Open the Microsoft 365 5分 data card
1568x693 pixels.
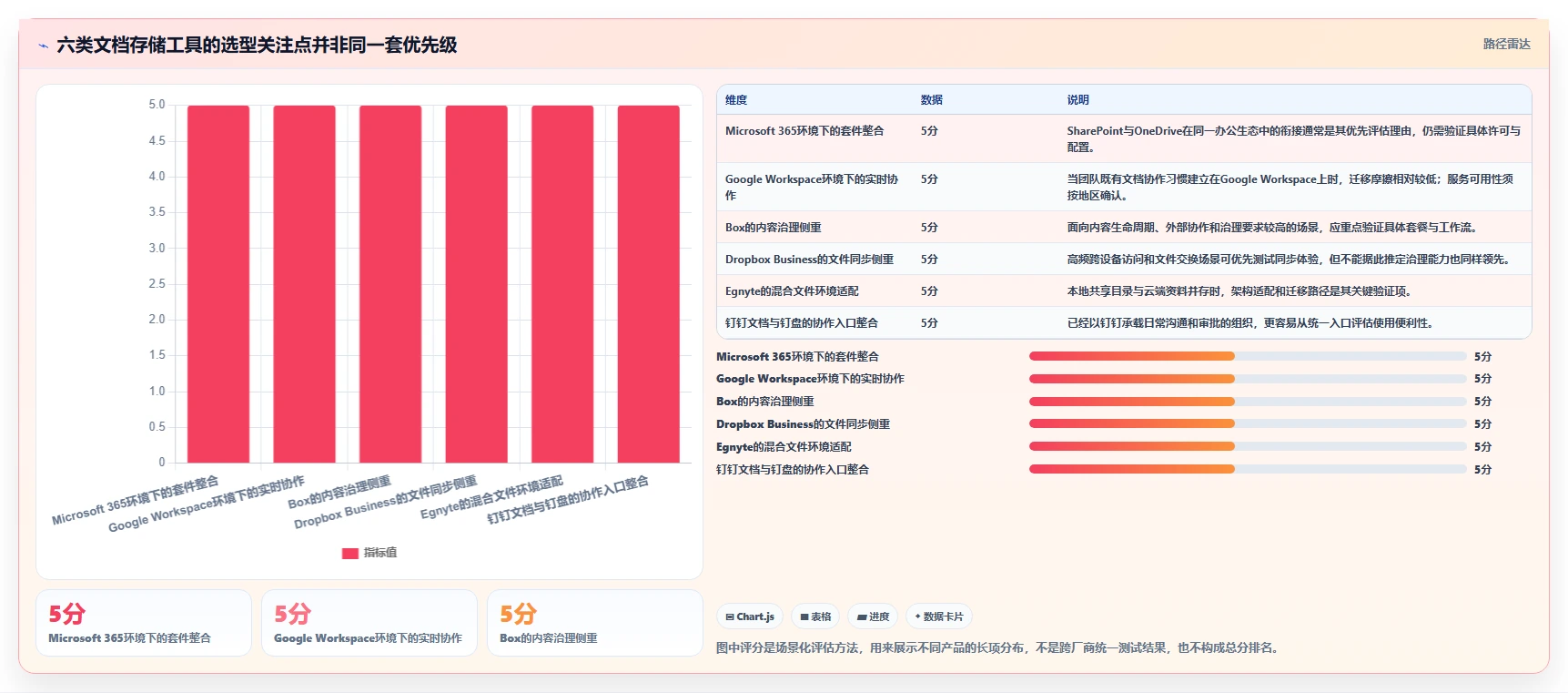pyautogui.click(x=144, y=623)
